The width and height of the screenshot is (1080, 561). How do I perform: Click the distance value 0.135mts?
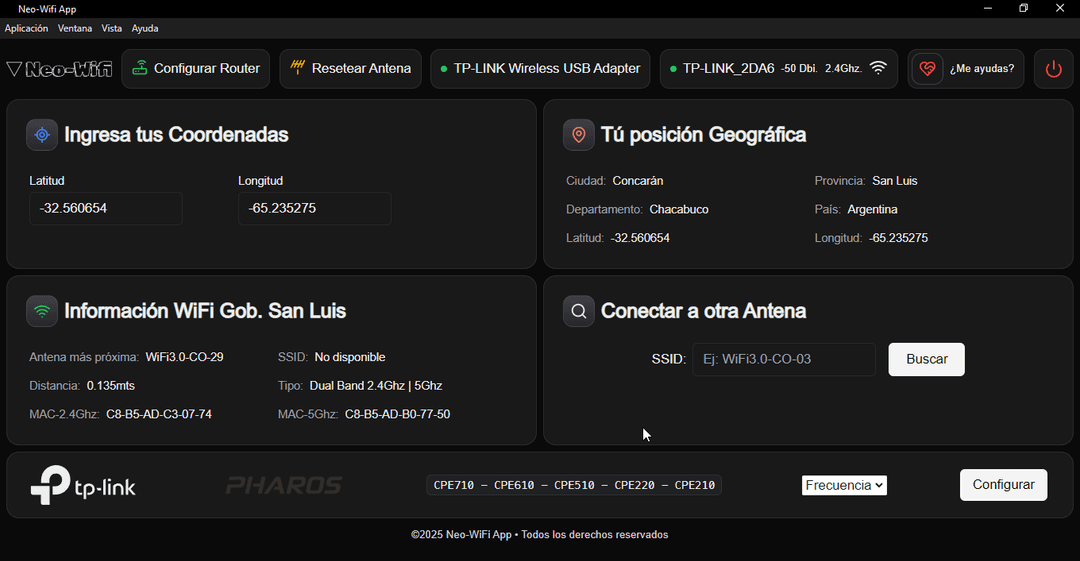pos(111,386)
